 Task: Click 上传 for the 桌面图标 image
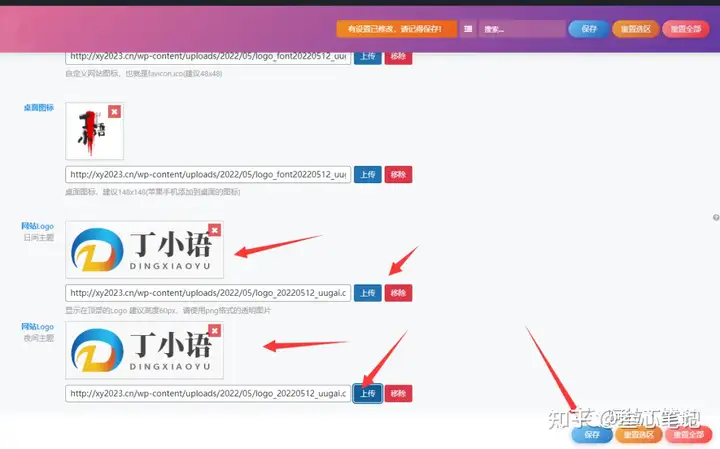tap(367, 174)
